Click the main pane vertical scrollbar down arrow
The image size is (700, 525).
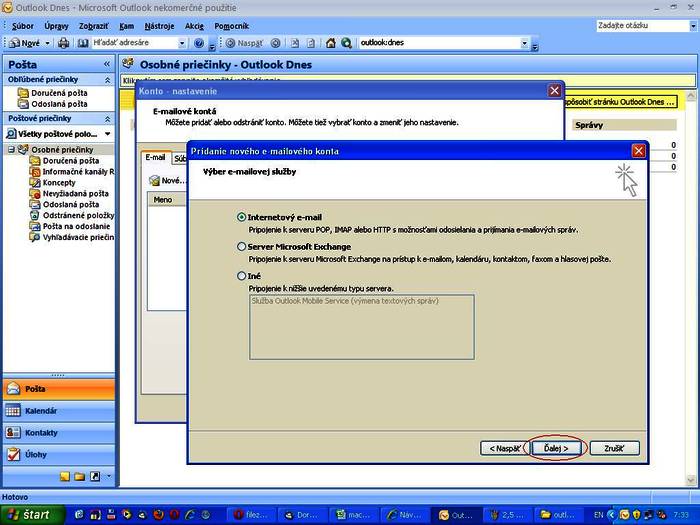coord(691,480)
